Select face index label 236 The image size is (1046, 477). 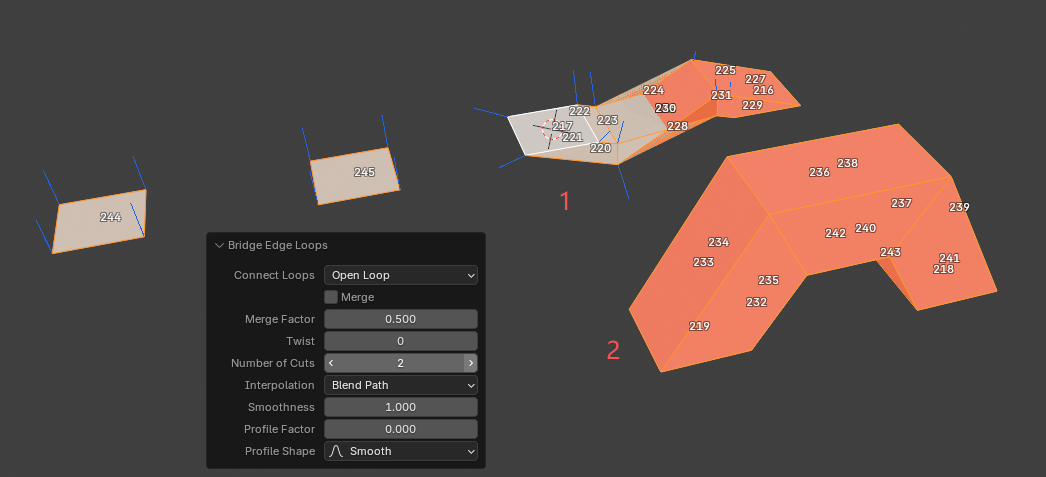819,172
